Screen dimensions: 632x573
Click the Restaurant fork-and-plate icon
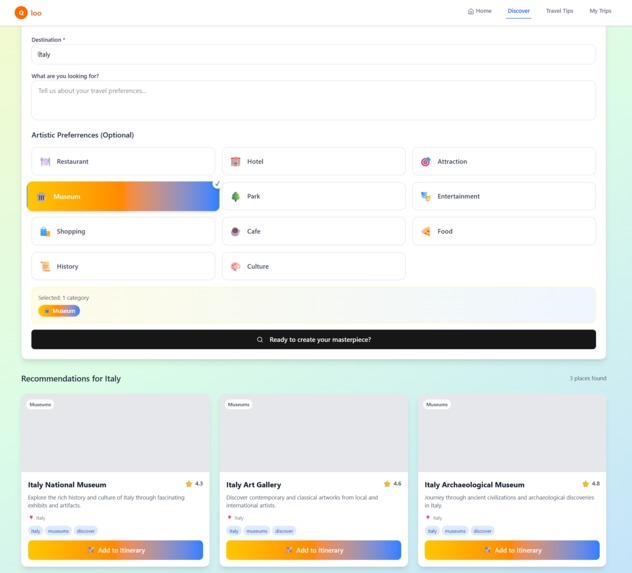point(45,162)
